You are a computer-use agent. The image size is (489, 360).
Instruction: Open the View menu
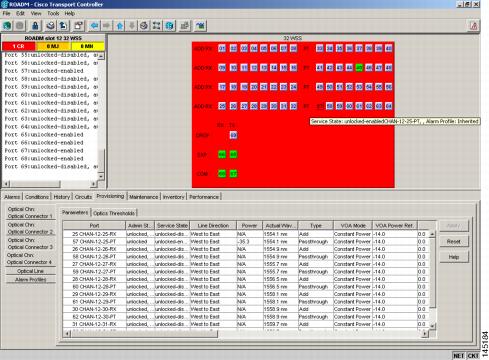36,13
